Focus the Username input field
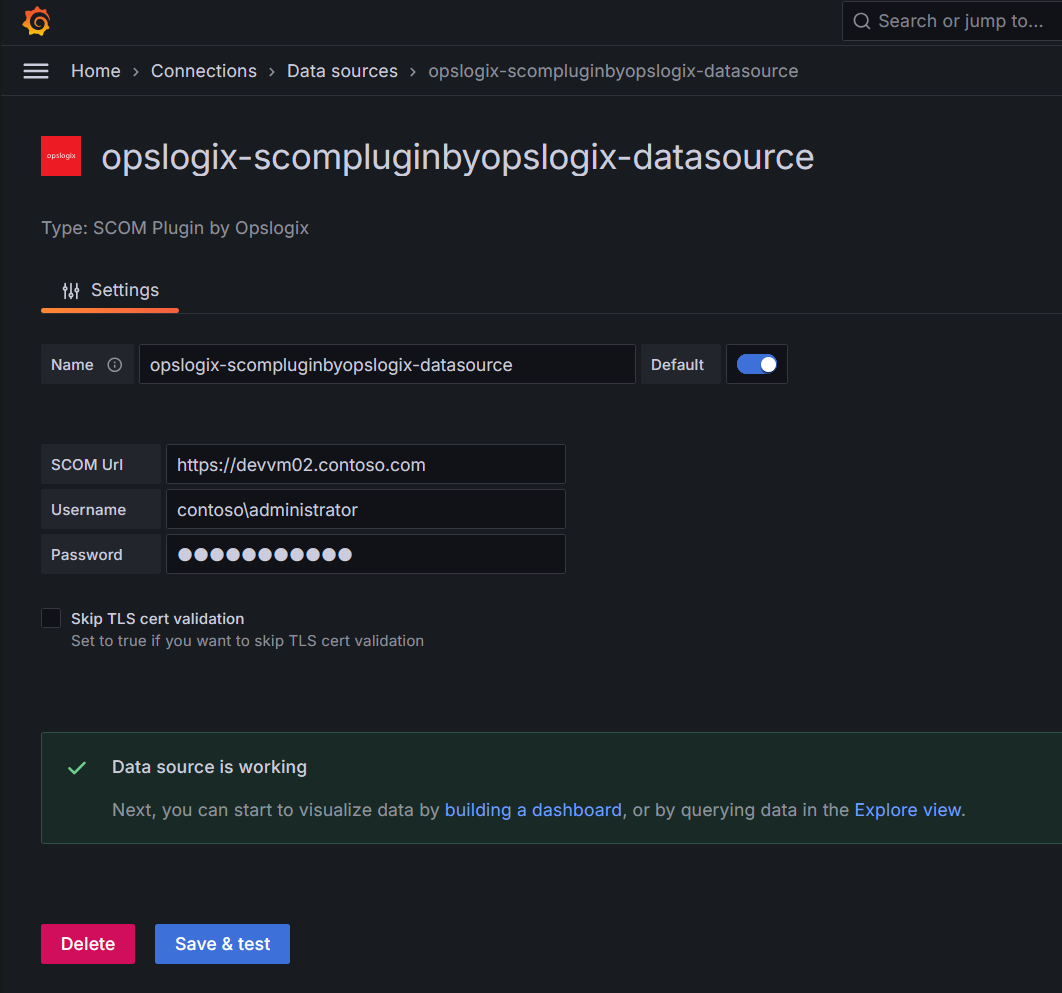Image resolution: width=1062 pixels, height=993 pixels. click(x=365, y=509)
